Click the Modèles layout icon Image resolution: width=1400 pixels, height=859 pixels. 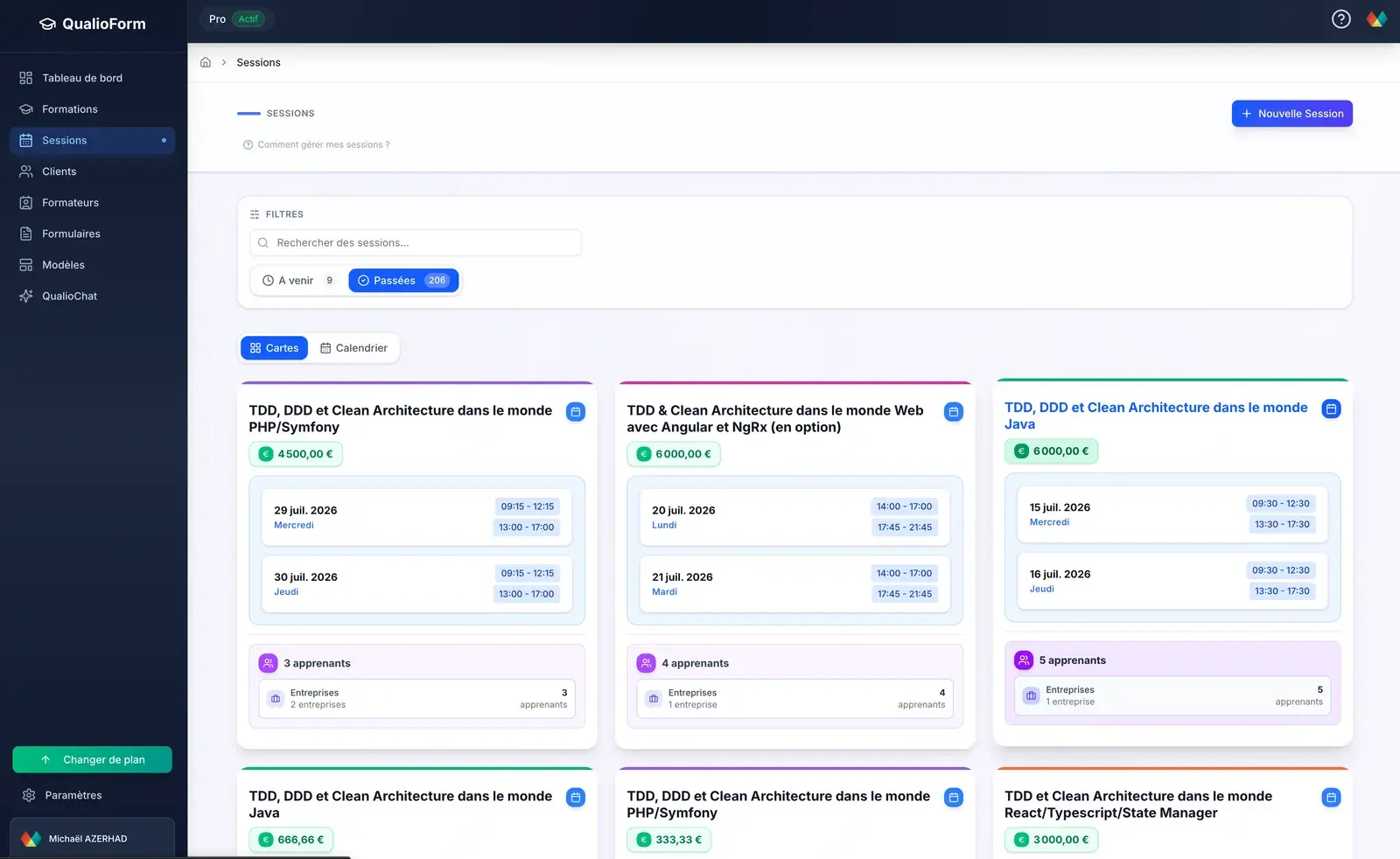tap(26, 265)
